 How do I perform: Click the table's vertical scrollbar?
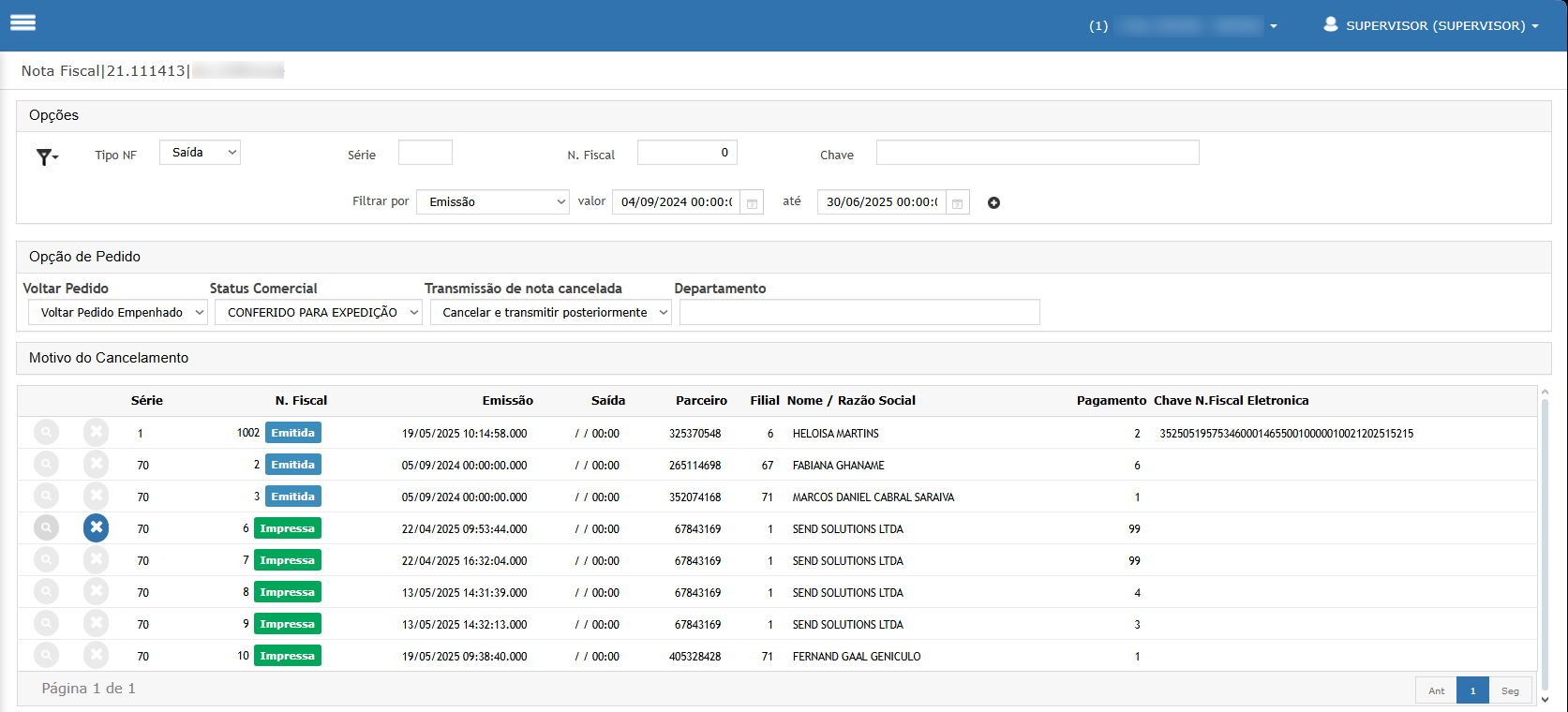1545,545
